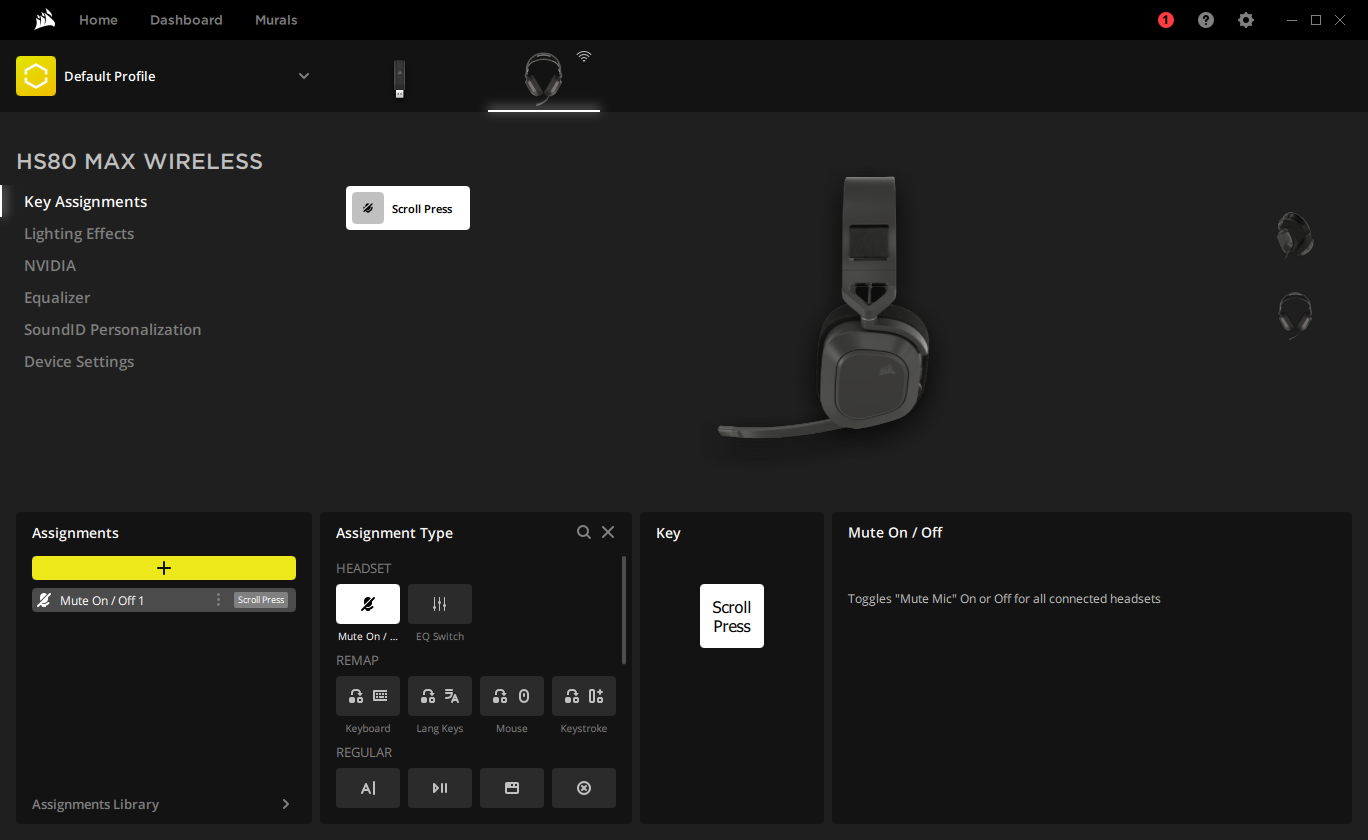
Task: Select the Mouse remap assignment type
Action: coord(511,696)
